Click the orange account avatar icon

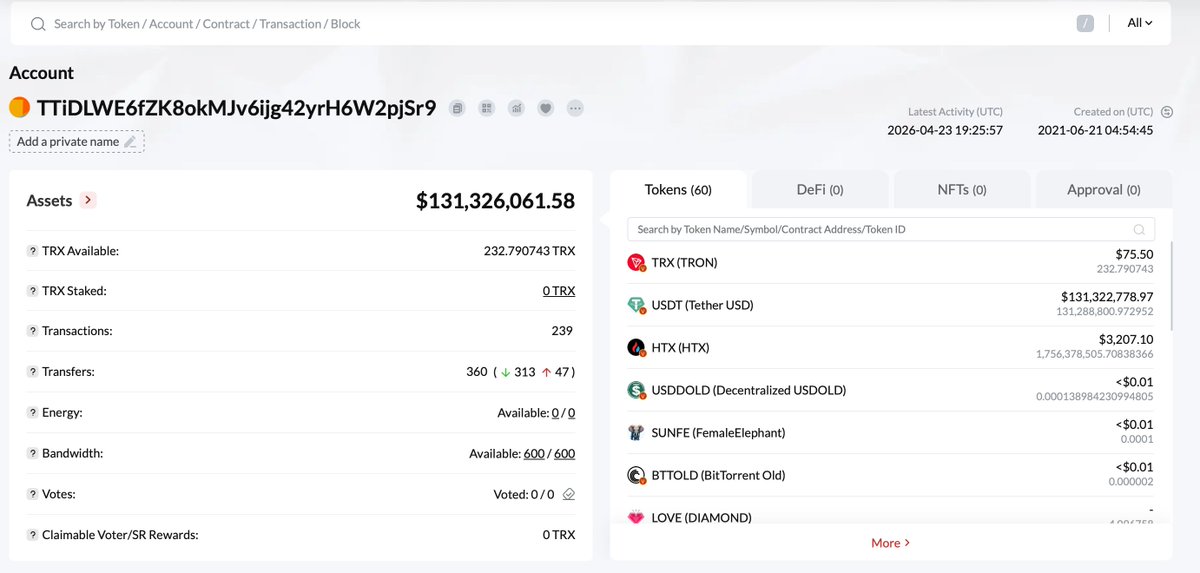[x=19, y=107]
